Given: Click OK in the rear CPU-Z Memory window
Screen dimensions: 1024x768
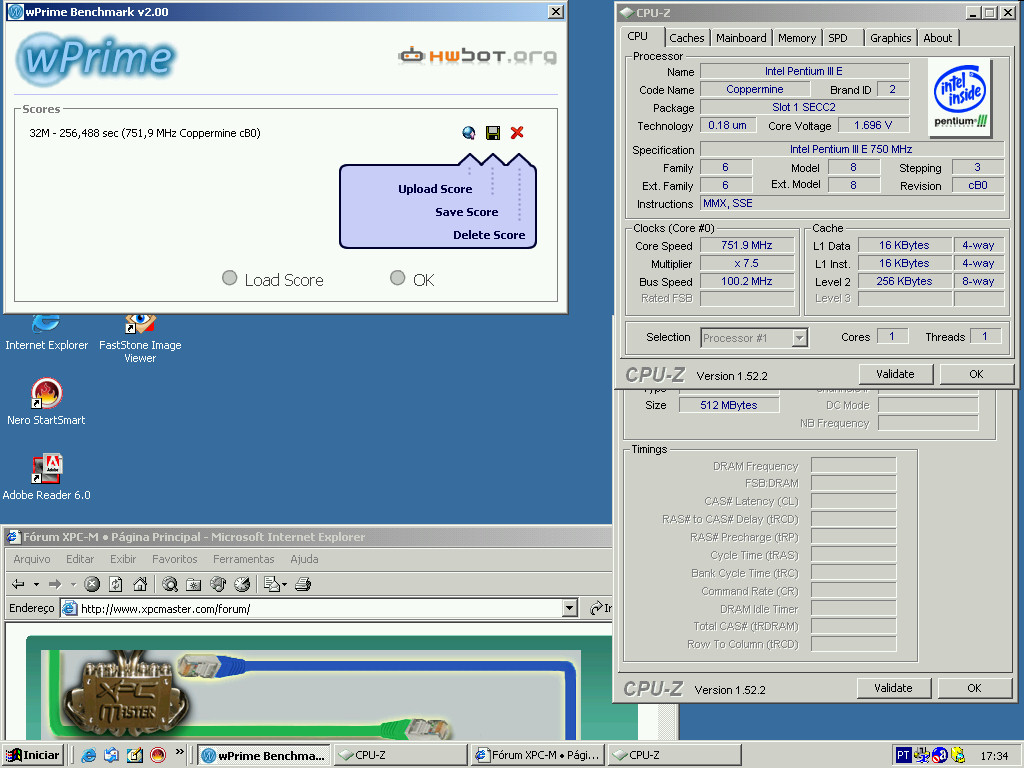Looking at the screenshot, I should 974,688.
